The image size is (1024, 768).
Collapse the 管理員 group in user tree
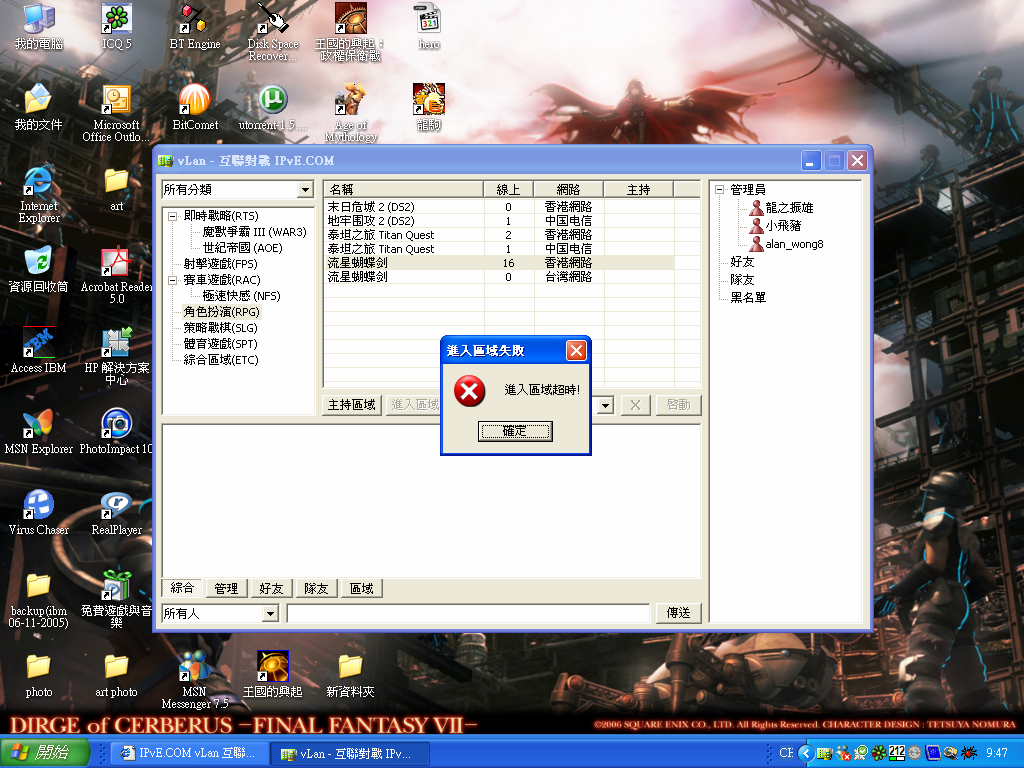click(x=719, y=190)
